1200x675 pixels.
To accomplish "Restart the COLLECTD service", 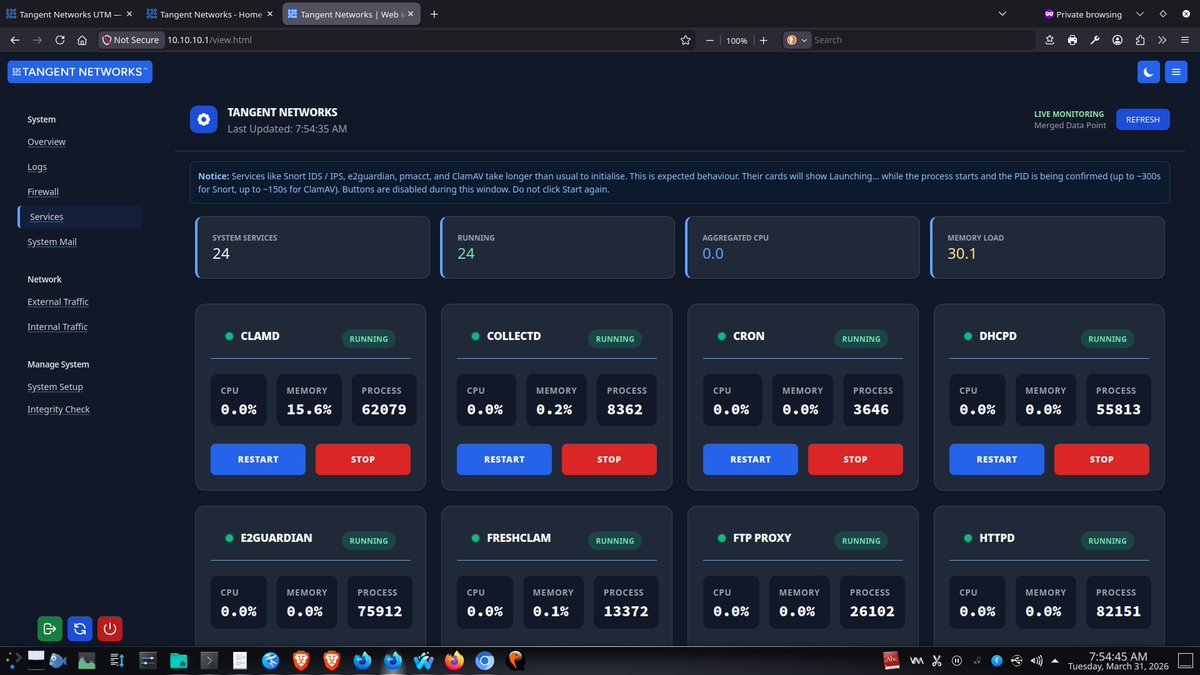I will pos(504,459).
